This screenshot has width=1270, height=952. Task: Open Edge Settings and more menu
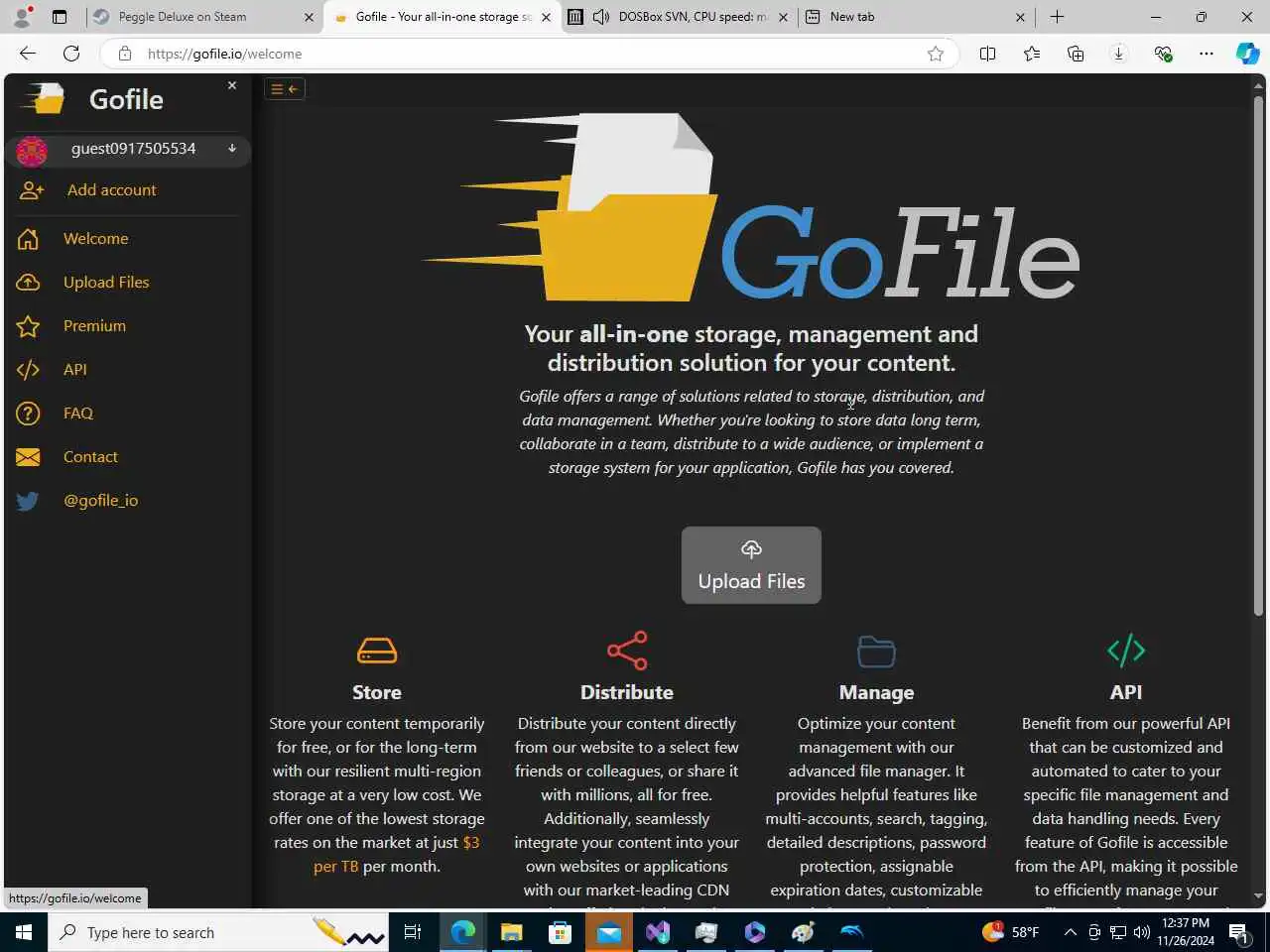[1206, 54]
